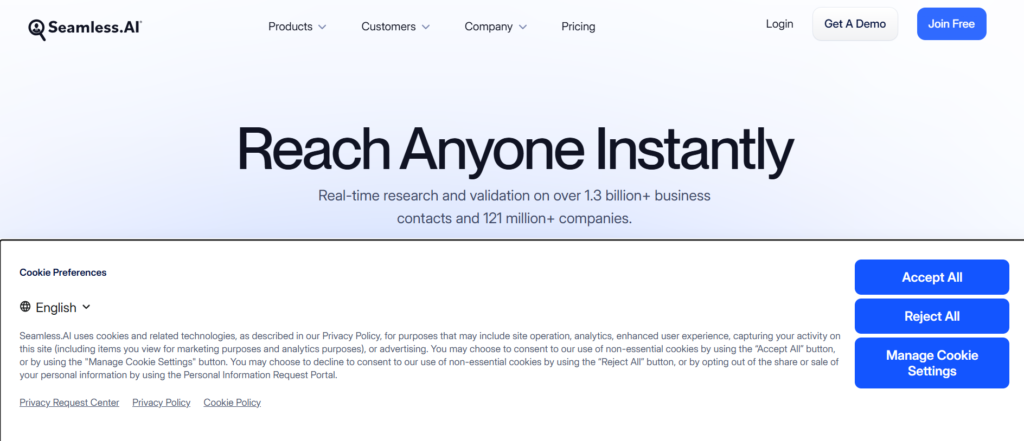The image size is (1024, 441).
Task: Expand the chevron beside Company
Action: (523, 27)
